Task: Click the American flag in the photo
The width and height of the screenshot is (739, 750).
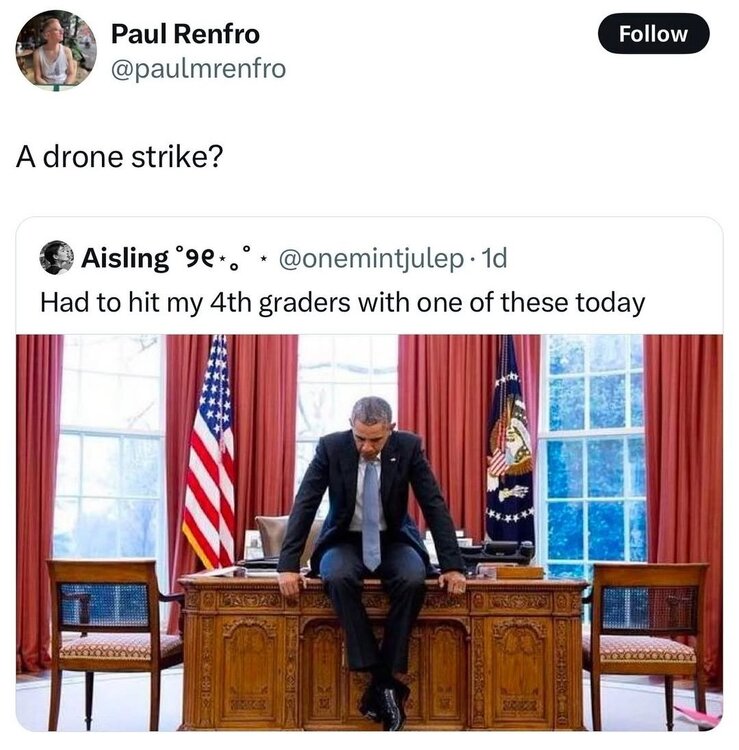Action: pyautogui.click(x=210, y=454)
